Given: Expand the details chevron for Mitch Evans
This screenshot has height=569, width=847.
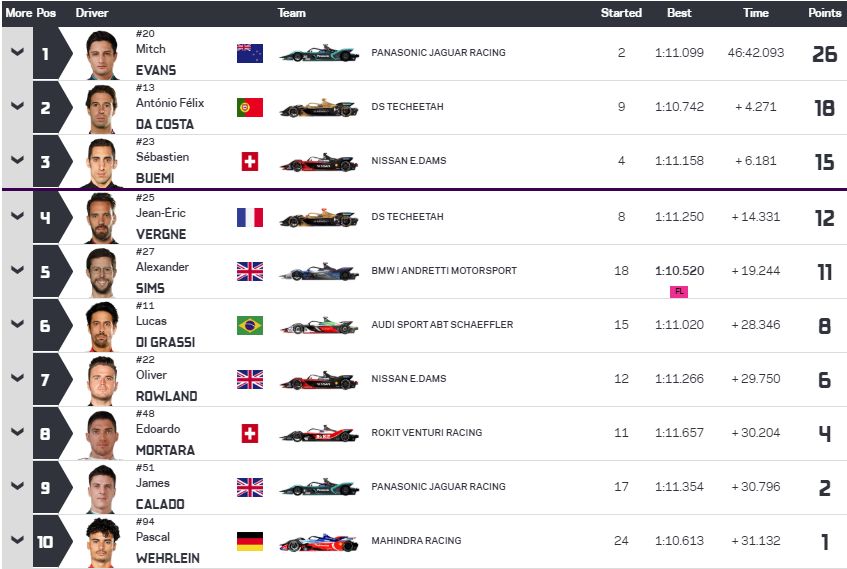Looking at the screenshot, I should (x=17, y=52).
